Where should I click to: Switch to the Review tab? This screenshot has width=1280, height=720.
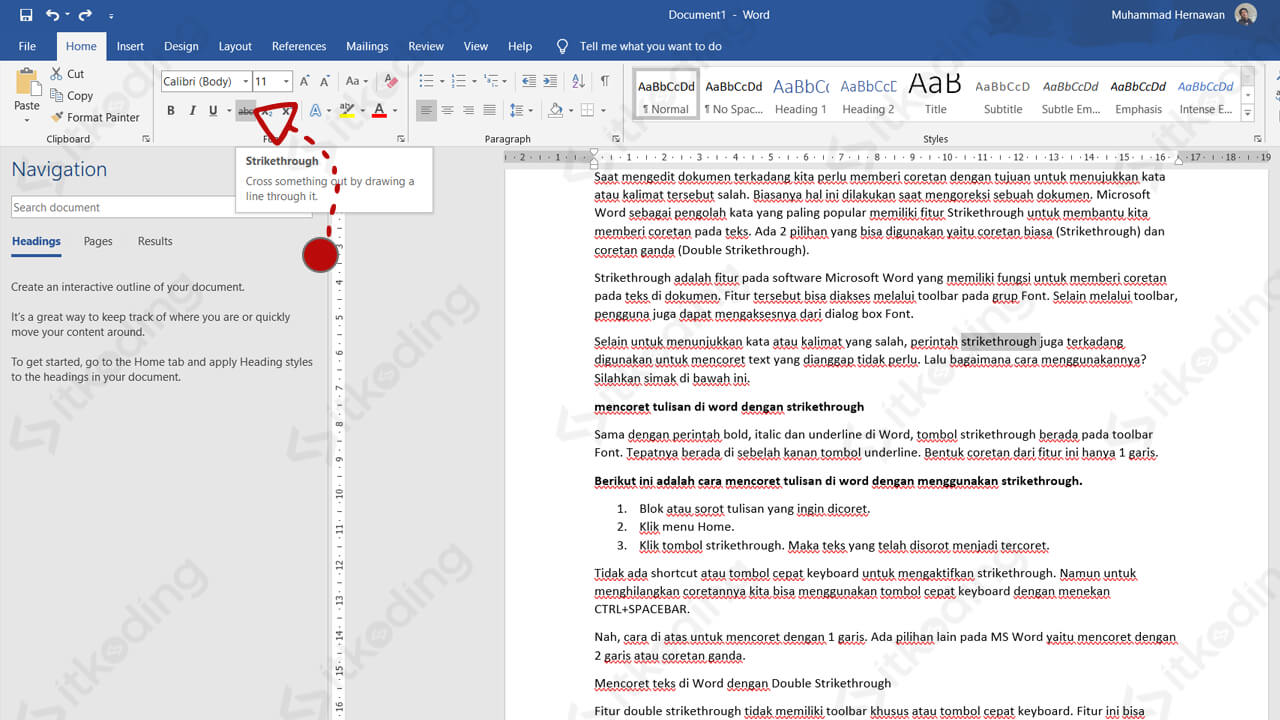pyautogui.click(x=426, y=46)
